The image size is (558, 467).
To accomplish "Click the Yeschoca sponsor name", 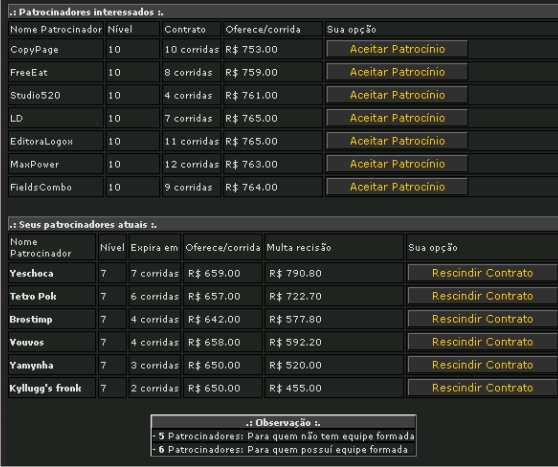I will pyautogui.click(x=32, y=273).
